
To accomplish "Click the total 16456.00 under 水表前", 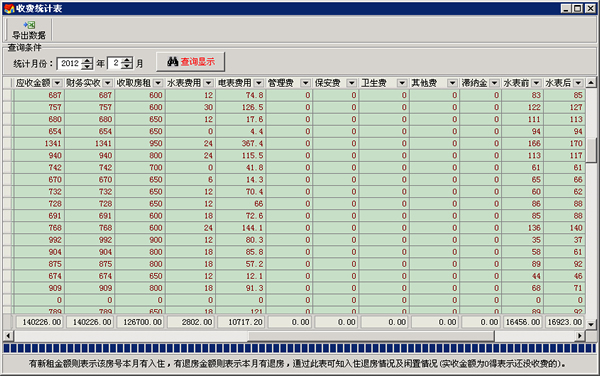I will (x=522, y=322).
